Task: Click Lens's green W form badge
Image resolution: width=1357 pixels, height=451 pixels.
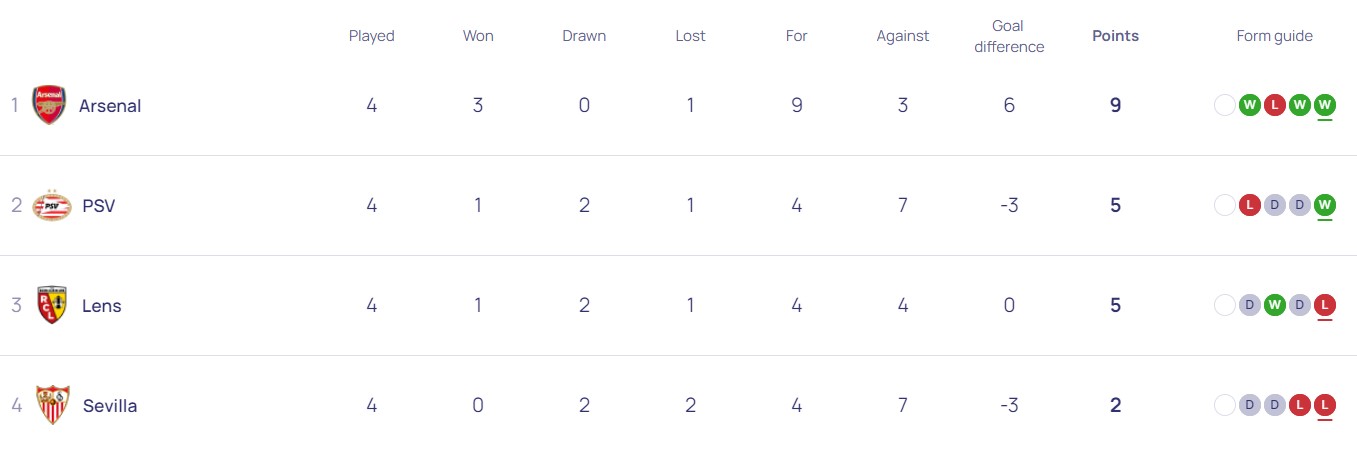Action: 1275,305
